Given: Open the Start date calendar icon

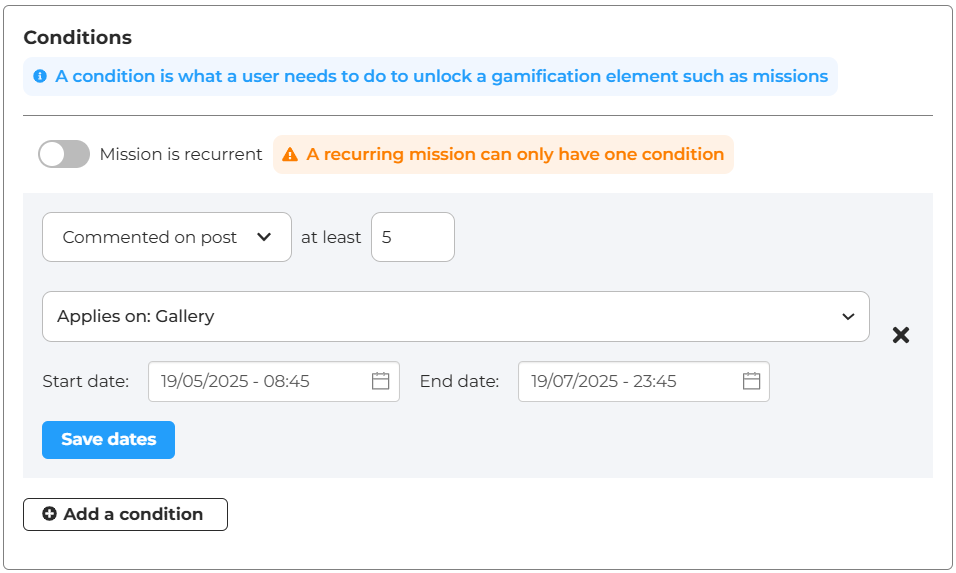Looking at the screenshot, I should 380,381.
